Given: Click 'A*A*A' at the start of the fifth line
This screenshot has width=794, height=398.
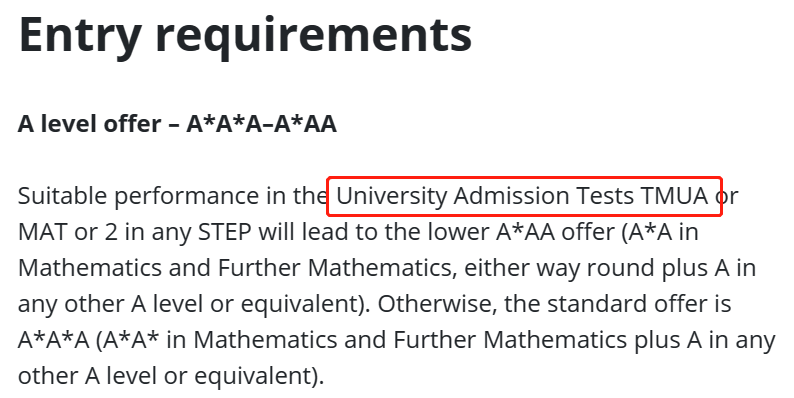Looking at the screenshot, I should pos(54,340).
